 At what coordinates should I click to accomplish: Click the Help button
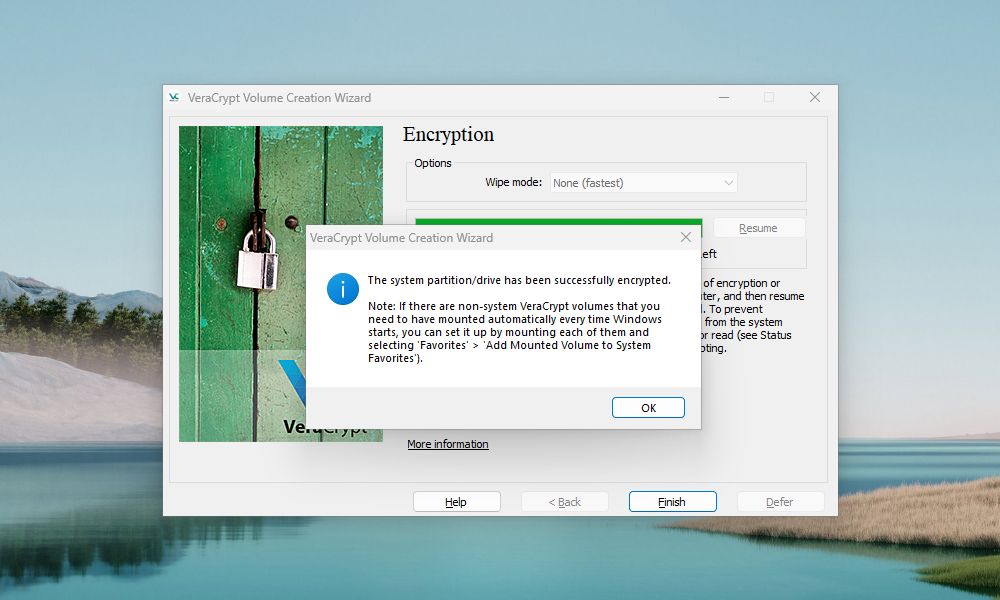pos(456,502)
